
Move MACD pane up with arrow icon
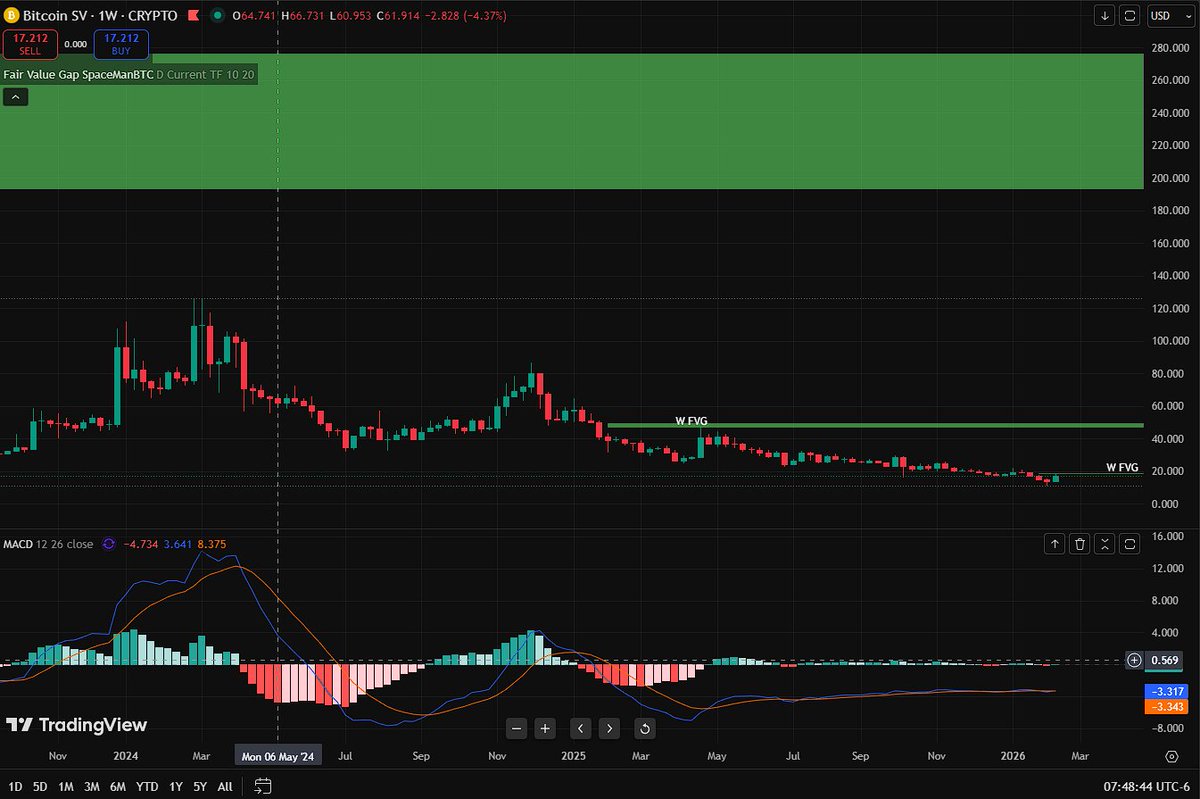point(1055,544)
